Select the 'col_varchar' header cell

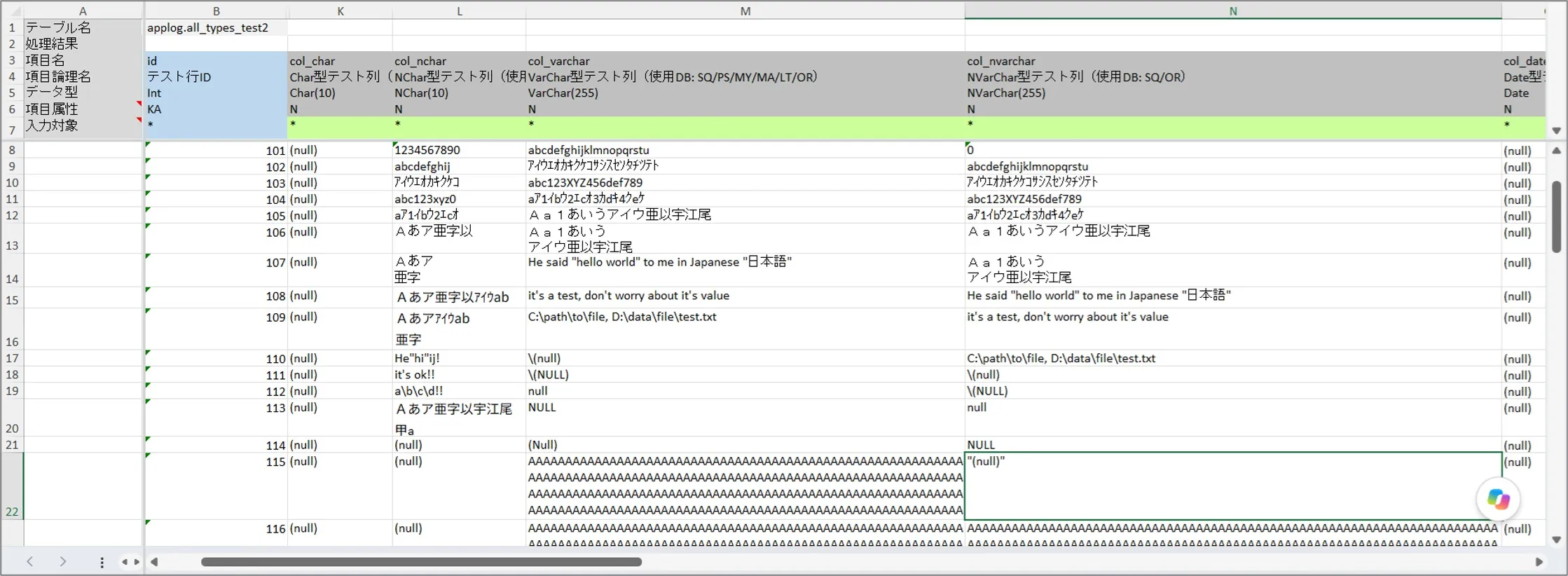(x=745, y=61)
